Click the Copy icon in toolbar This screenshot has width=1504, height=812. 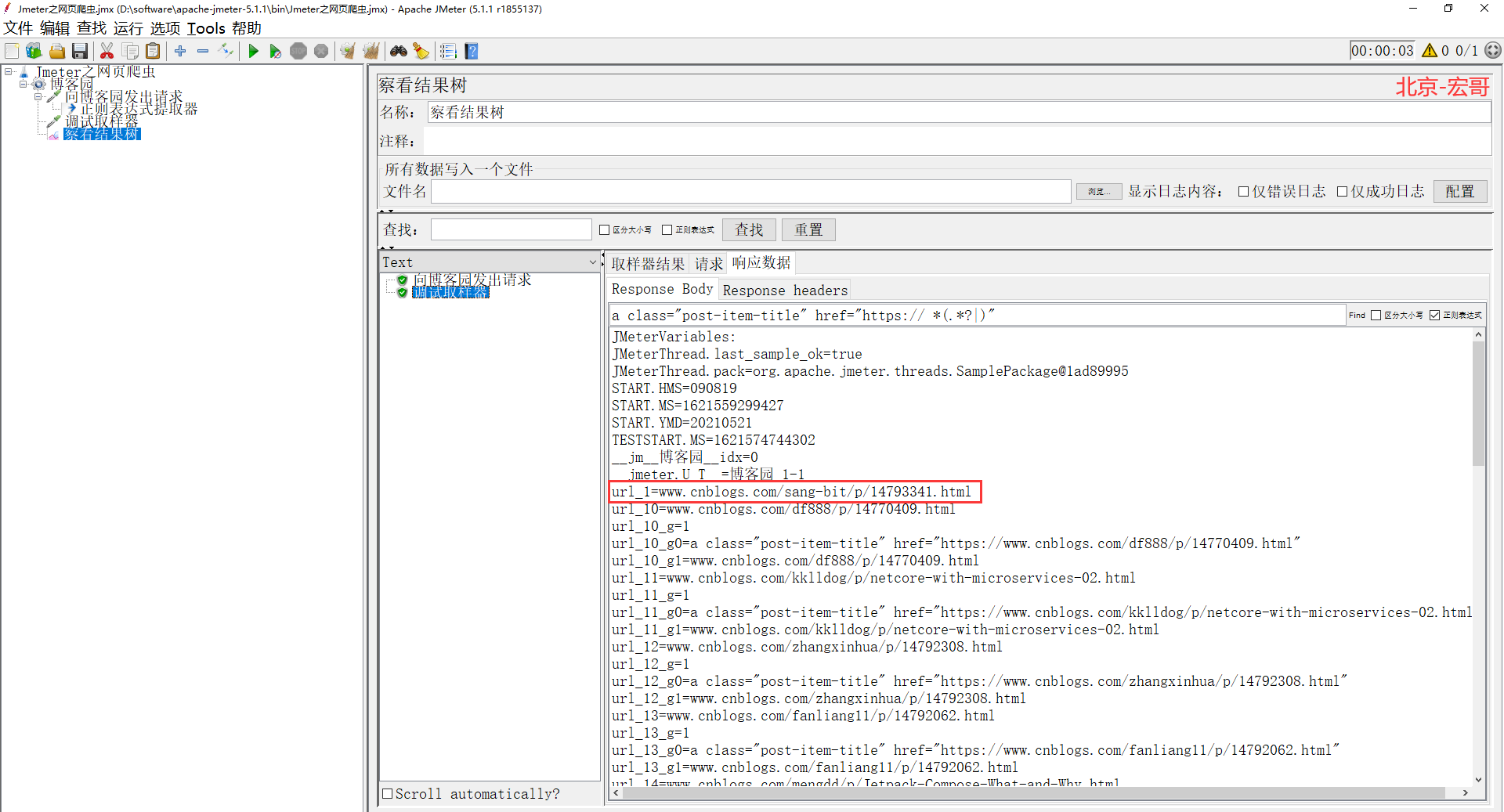click(x=131, y=51)
